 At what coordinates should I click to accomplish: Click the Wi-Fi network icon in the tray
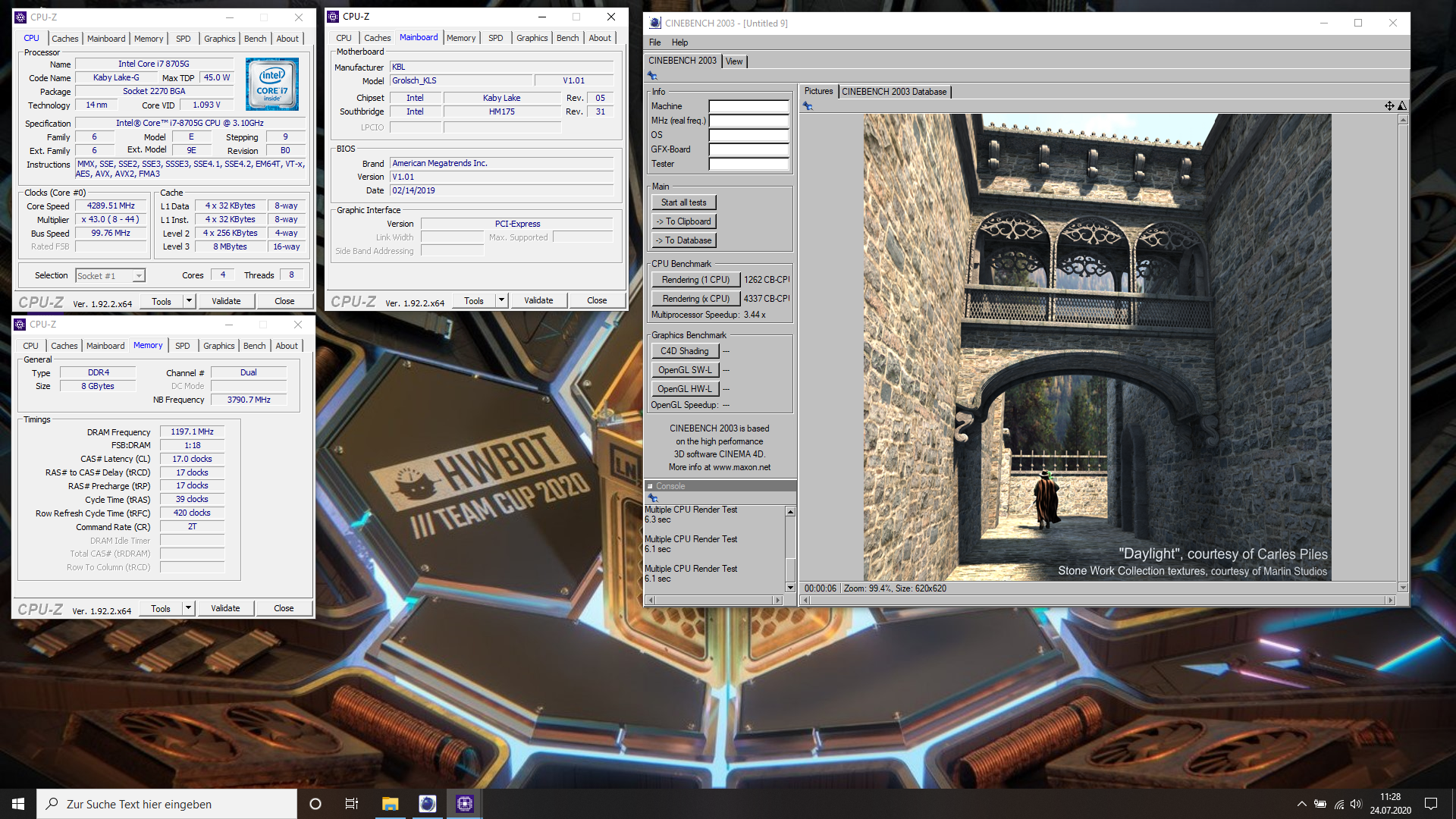(1339, 804)
